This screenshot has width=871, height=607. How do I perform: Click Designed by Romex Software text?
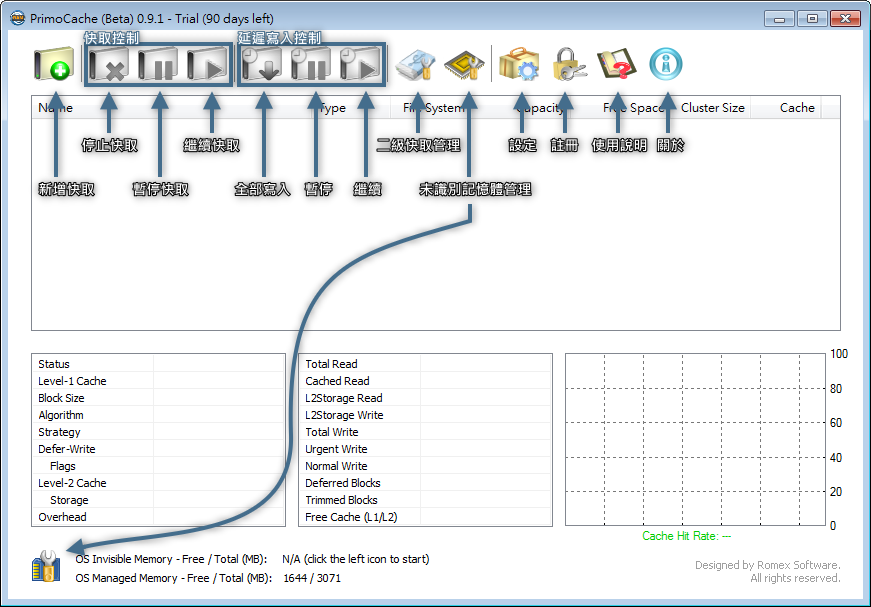(x=768, y=565)
